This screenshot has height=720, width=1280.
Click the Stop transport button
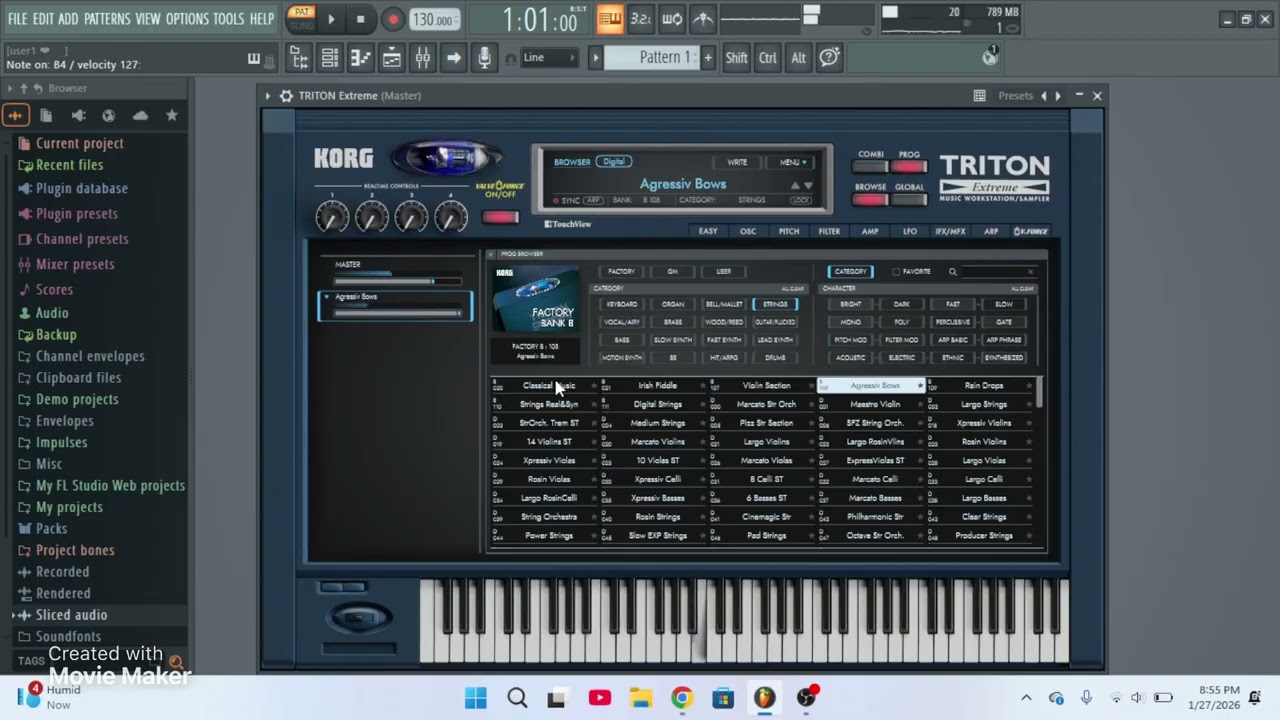360,19
